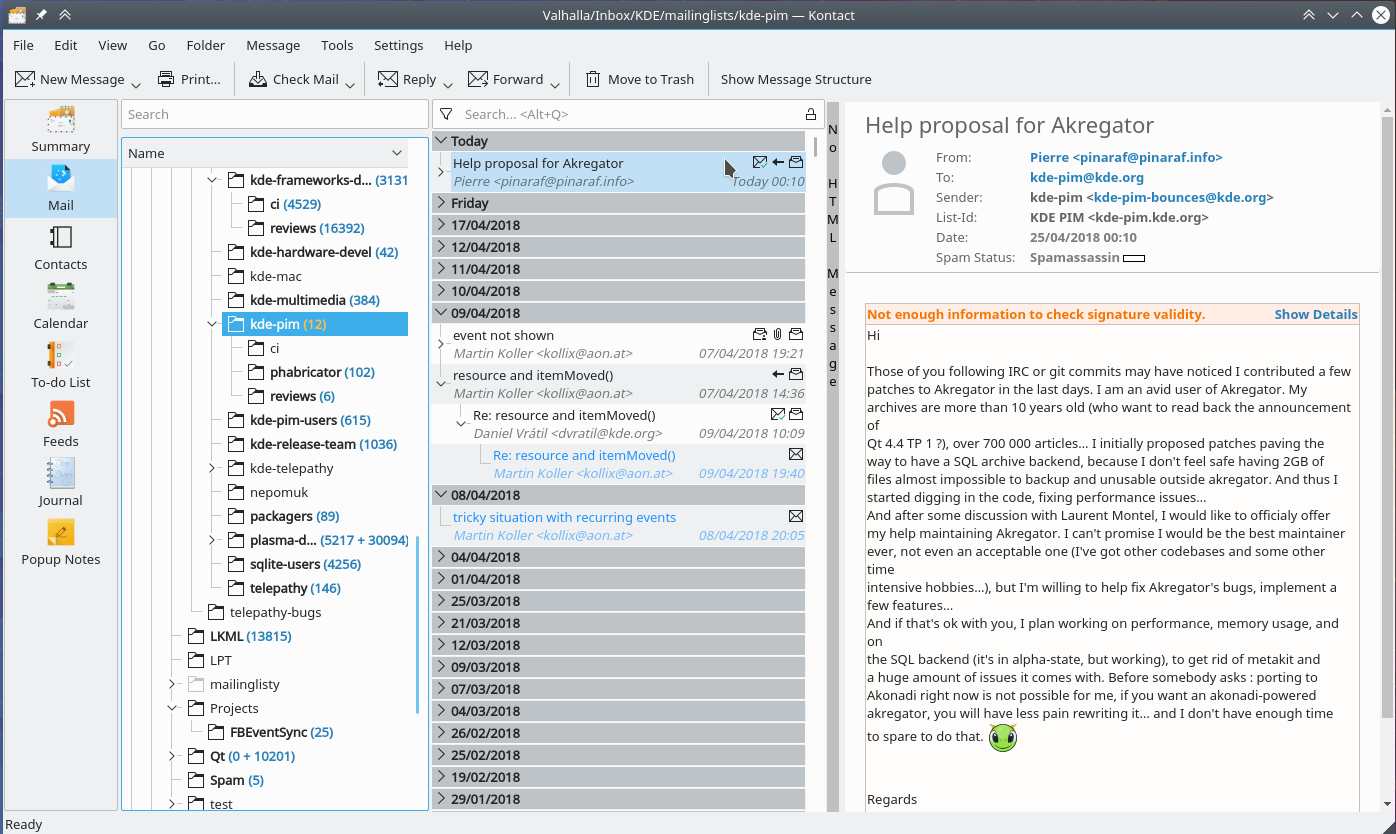Open the Settings menu
This screenshot has height=834, width=1396.
399,45
